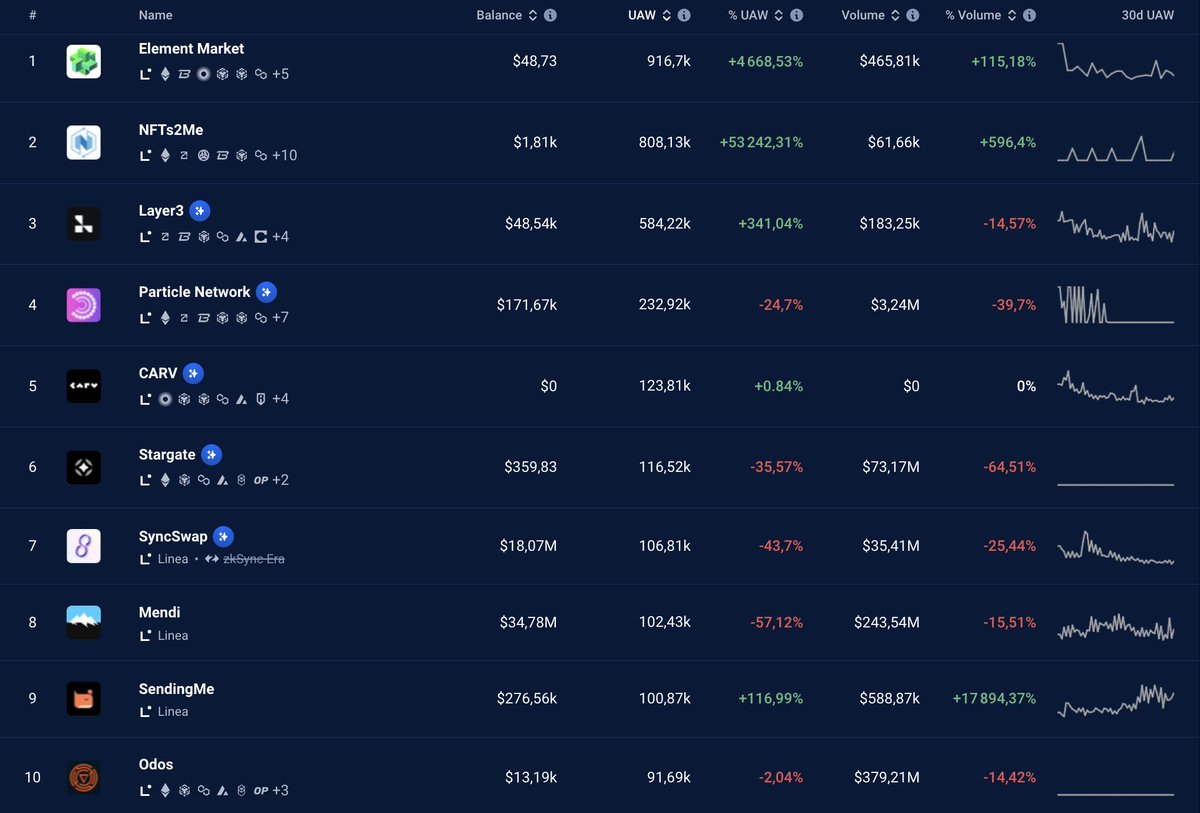Select the CARV logo icon

pos(83,386)
